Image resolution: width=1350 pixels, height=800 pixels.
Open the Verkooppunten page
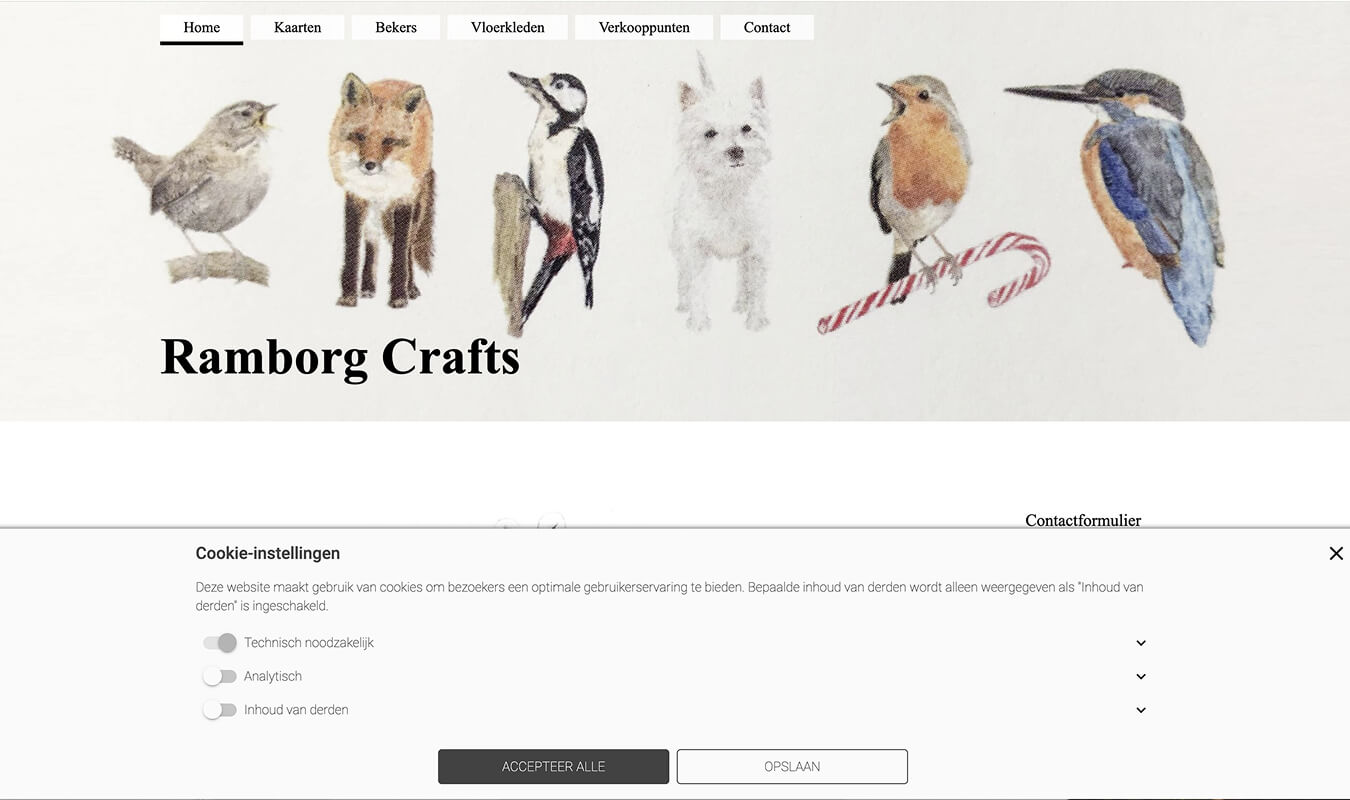pyautogui.click(x=644, y=28)
